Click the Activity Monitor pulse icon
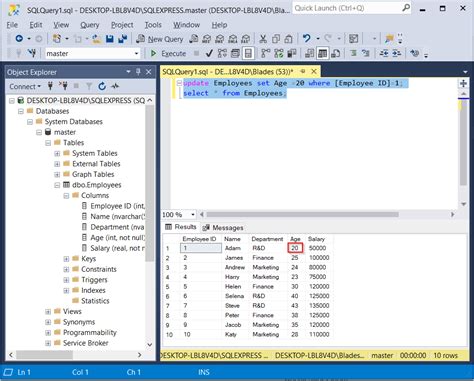The image size is (474, 381). pyautogui.click(x=115, y=86)
